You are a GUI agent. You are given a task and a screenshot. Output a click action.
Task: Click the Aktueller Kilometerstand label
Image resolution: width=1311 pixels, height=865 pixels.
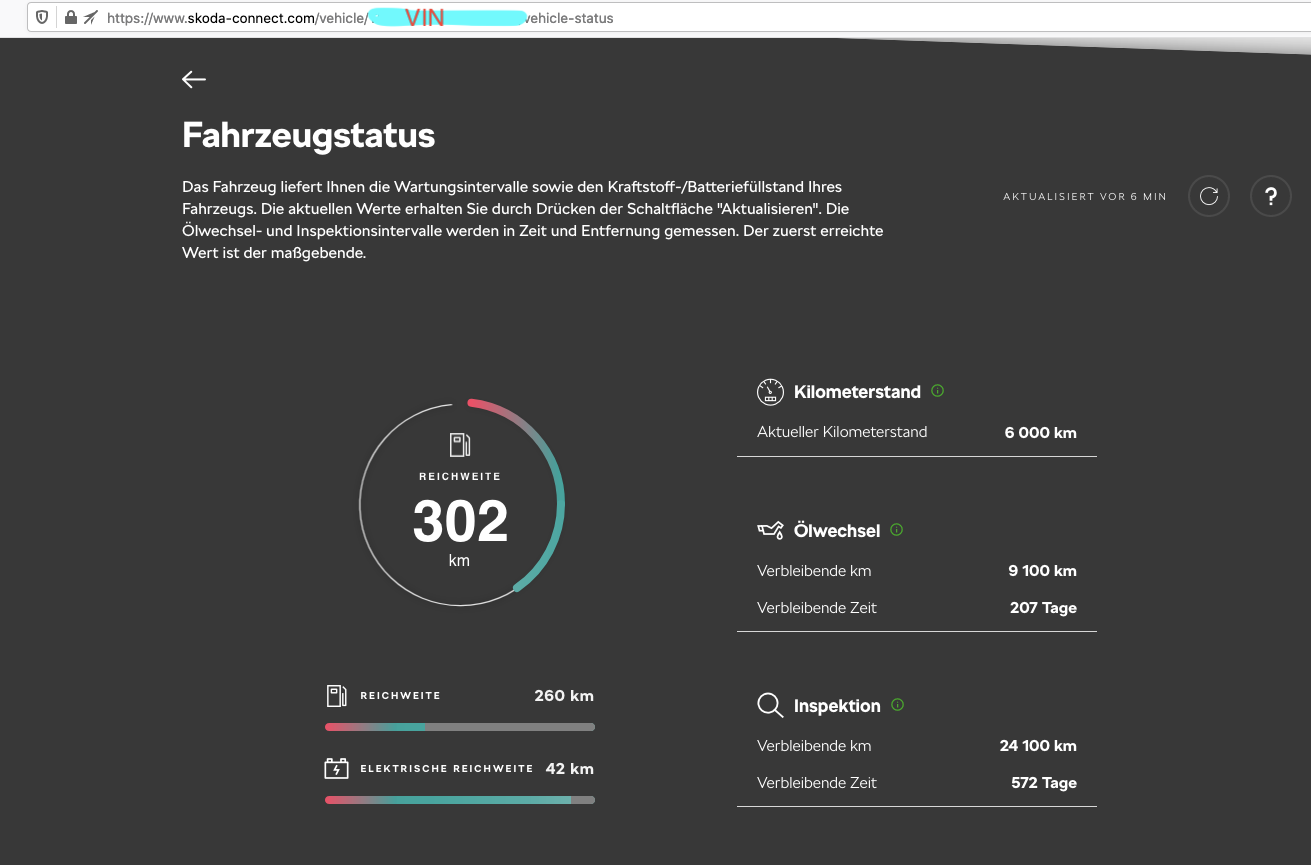click(x=842, y=433)
